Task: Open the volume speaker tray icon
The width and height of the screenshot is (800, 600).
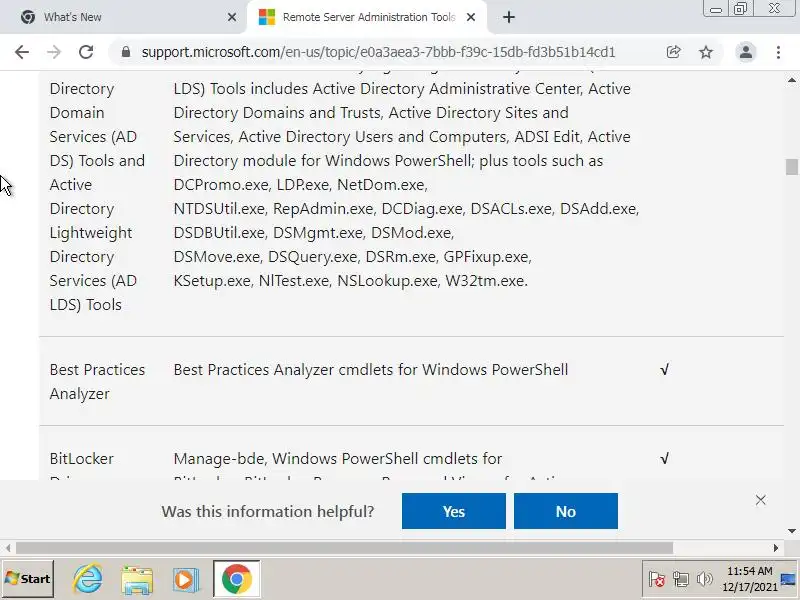Action: (705, 579)
